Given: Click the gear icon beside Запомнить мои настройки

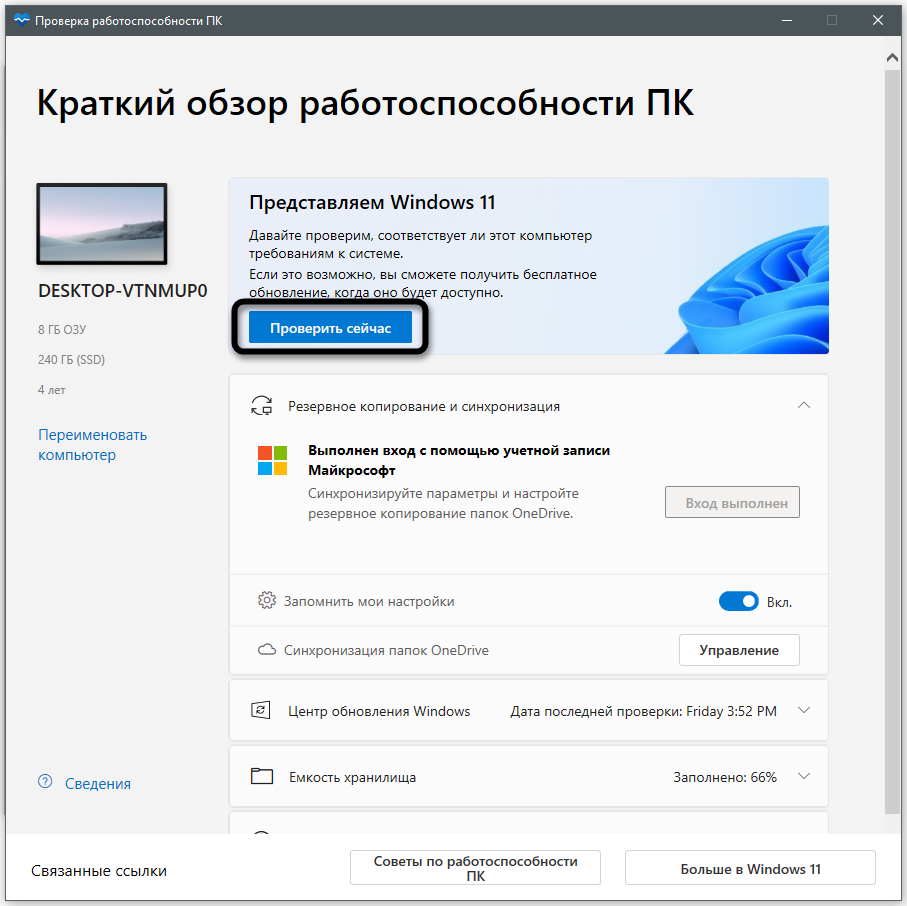Looking at the screenshot, I should click(263, 601).
